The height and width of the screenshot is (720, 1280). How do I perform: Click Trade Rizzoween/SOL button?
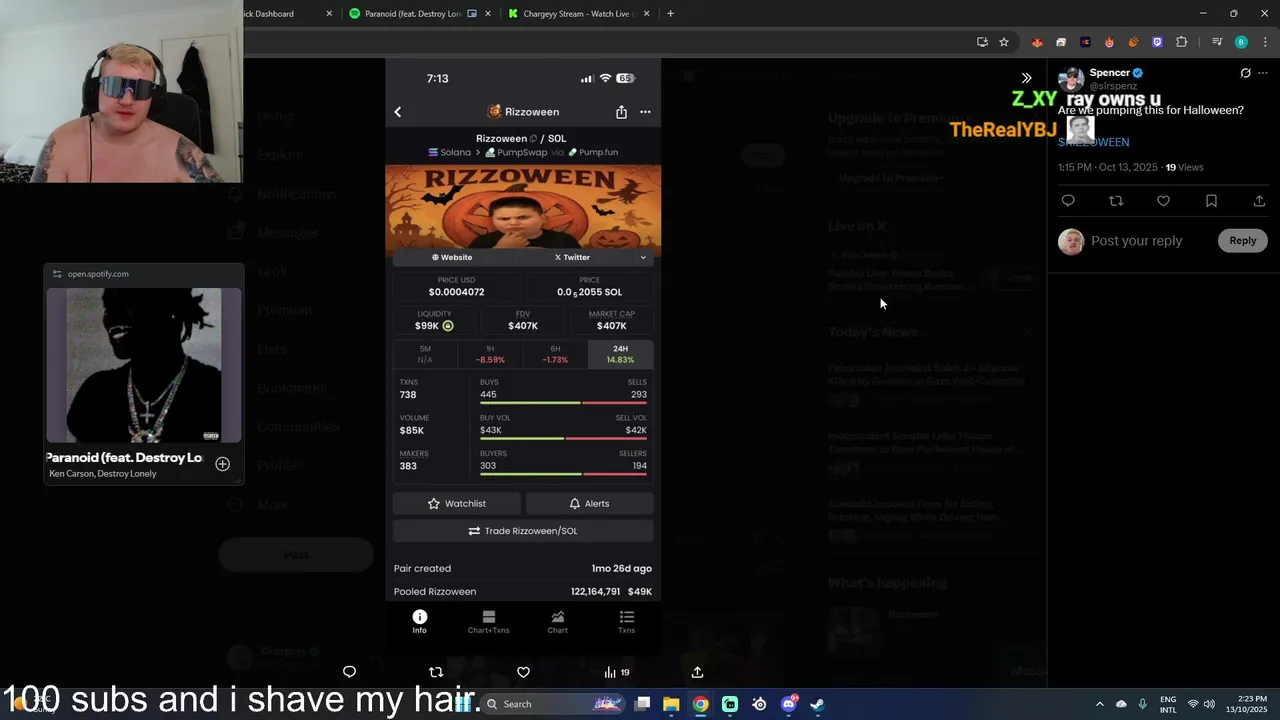(523, 531)
